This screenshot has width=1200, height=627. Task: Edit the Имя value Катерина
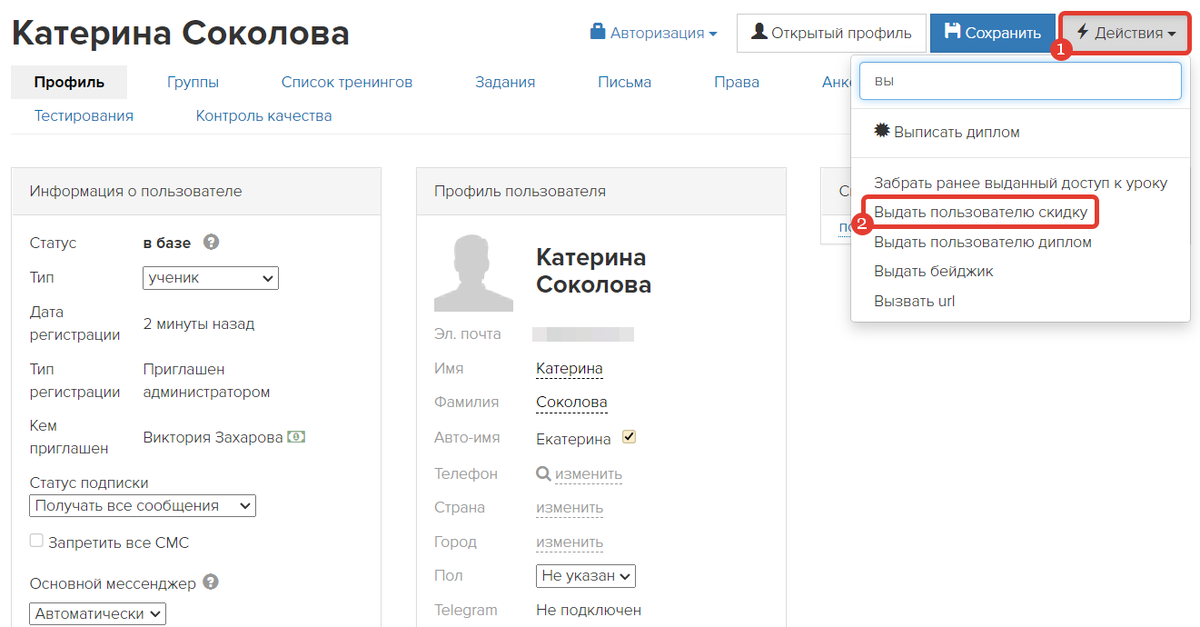click(569, 368)
